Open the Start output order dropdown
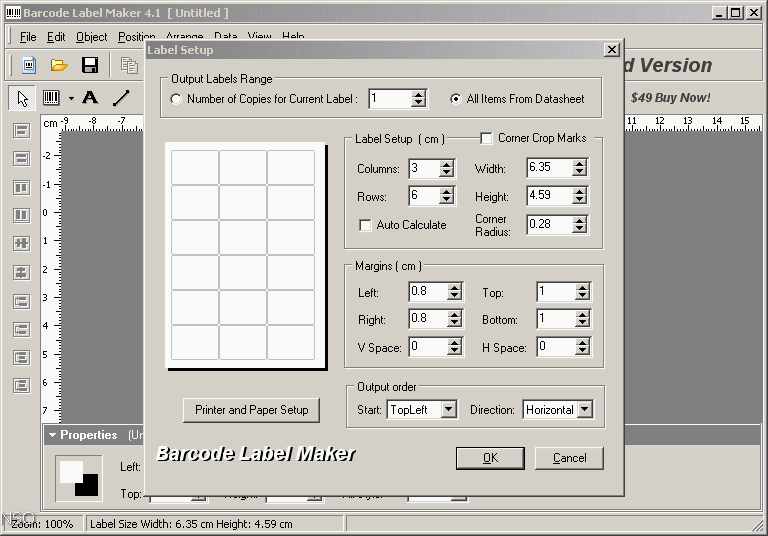This screenshot has width=768, height=536. tap(449, 409)
